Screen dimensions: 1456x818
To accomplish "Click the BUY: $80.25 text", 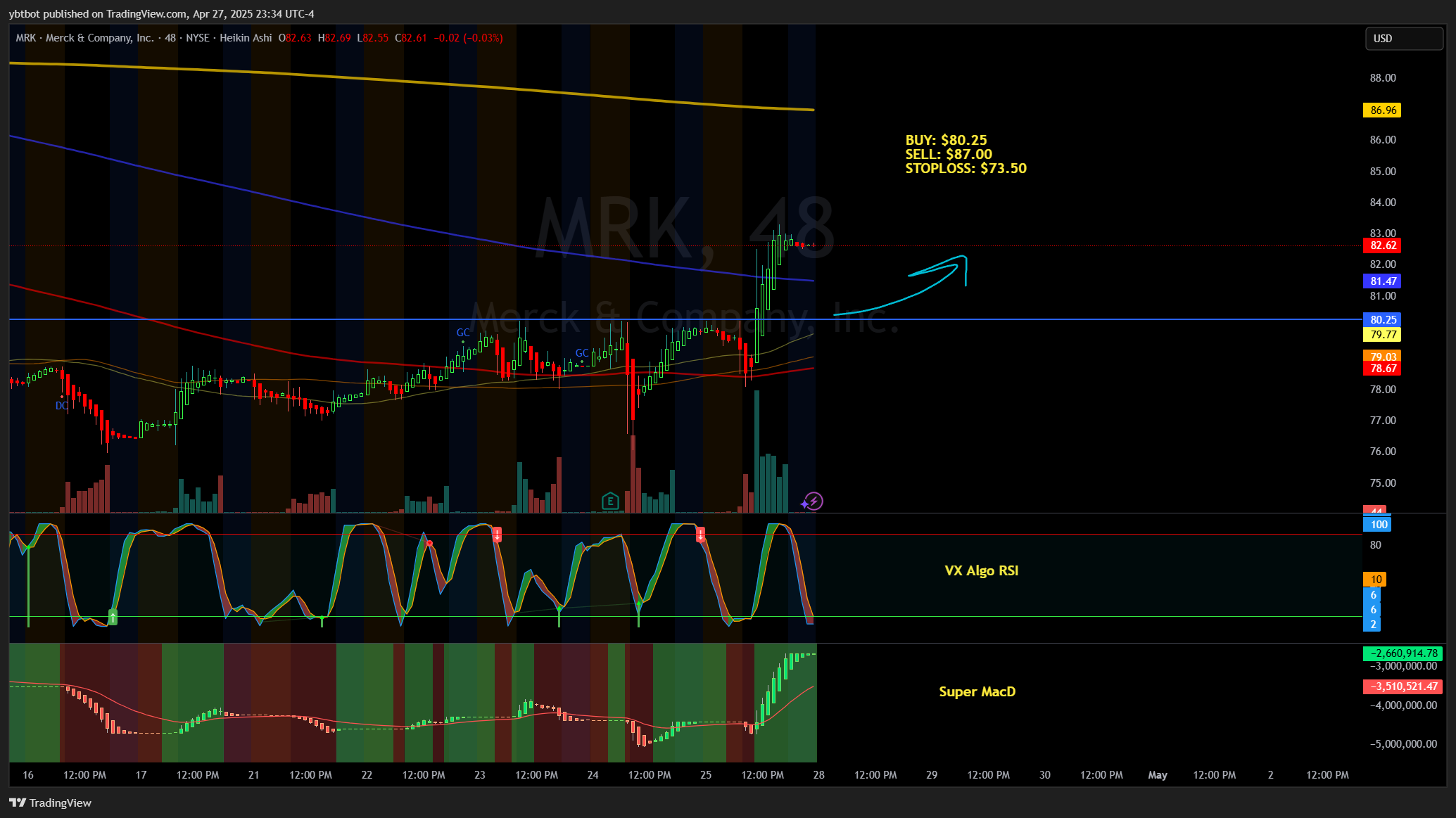I will click(946, 140).
